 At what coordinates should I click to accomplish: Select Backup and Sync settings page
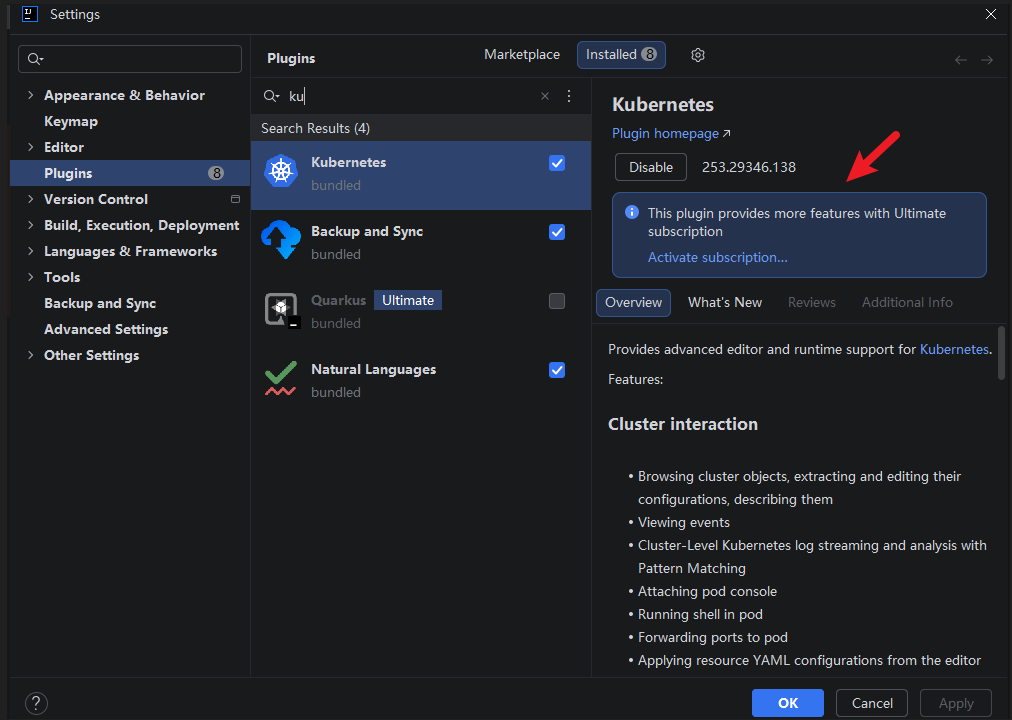(x=100, y=303)
